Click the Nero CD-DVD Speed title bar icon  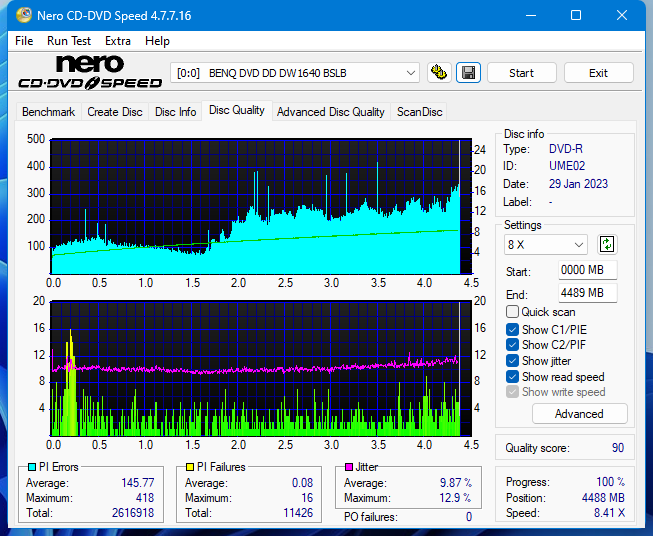tap(24, 15)
